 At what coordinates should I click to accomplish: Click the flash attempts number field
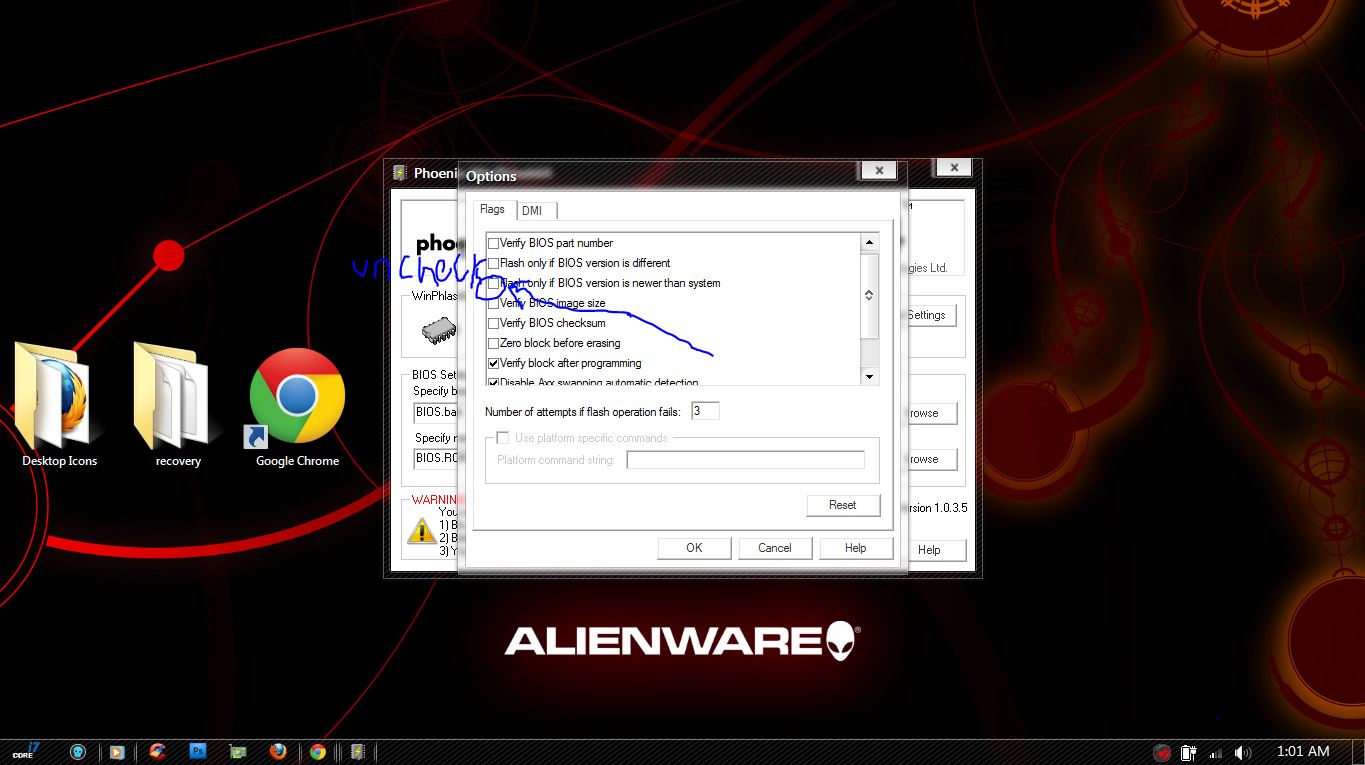pyautogui.click(x=705, y=411)
